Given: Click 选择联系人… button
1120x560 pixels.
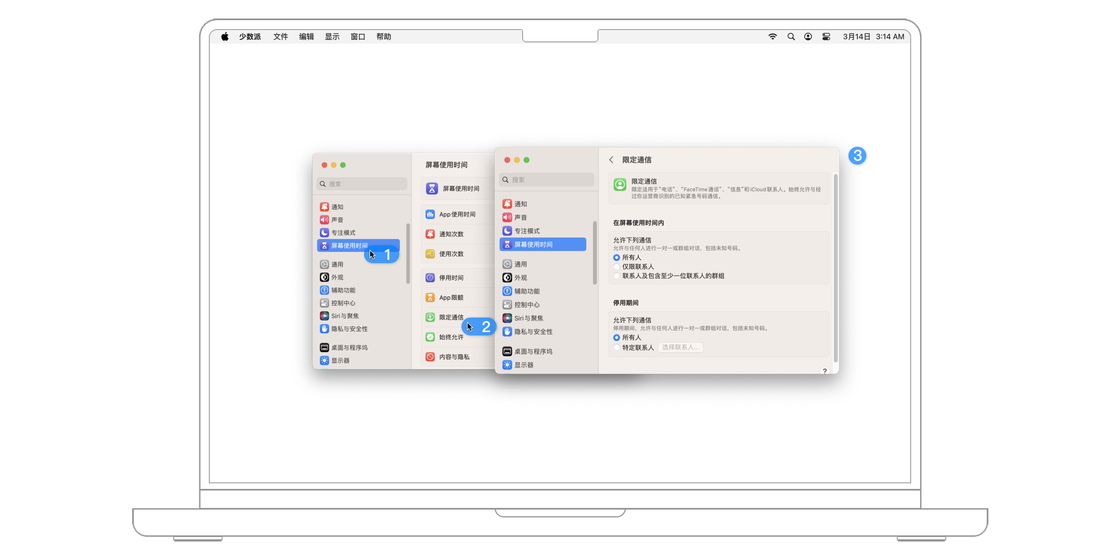Looking at the screenshot, I should point(681,347).
